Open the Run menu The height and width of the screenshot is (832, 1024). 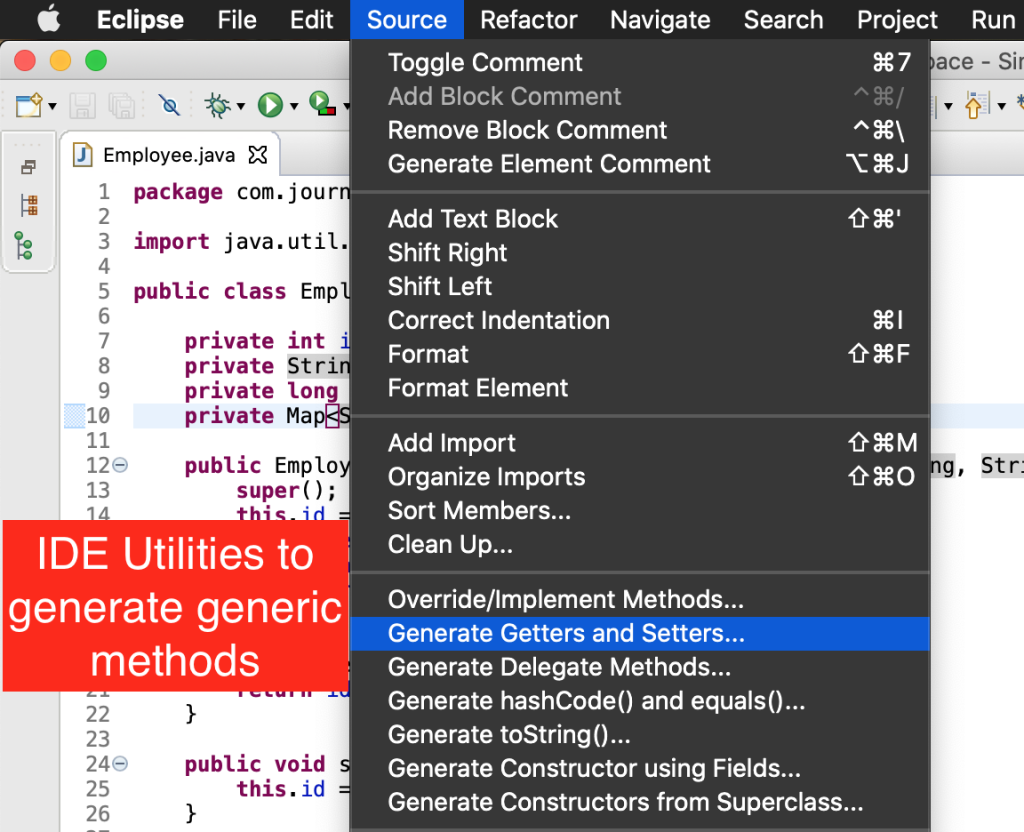[x=993, y=20]
